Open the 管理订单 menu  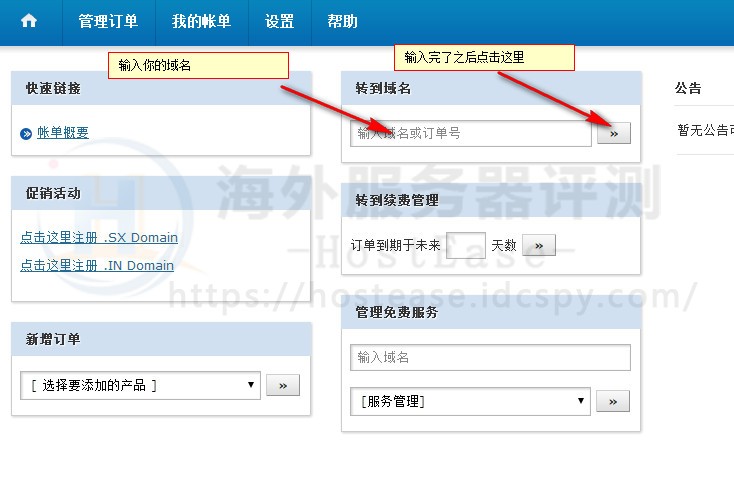click(108, 22)
